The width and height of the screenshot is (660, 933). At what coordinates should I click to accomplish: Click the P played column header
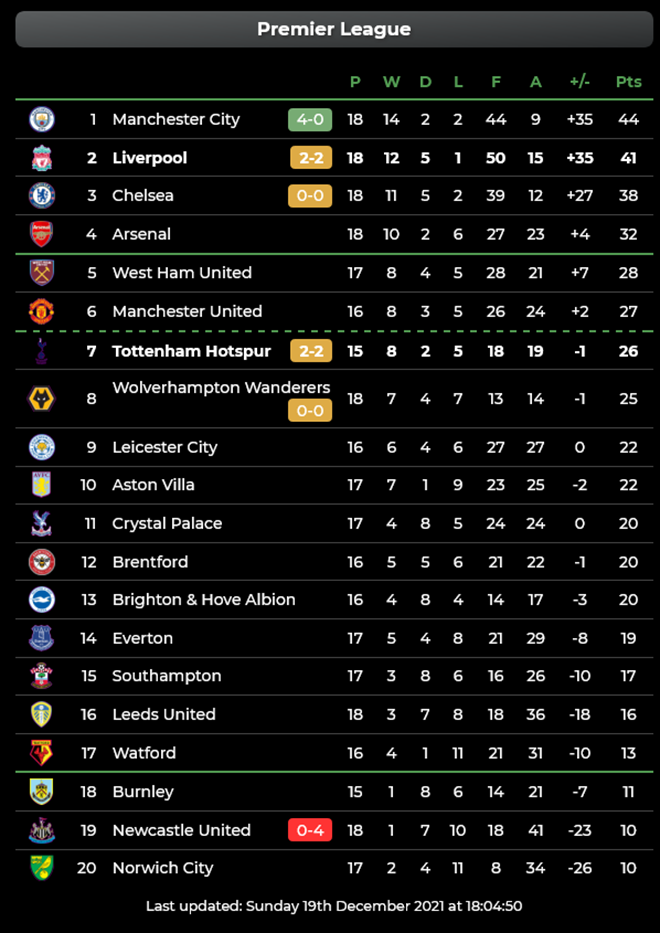pyautogui.click(x=353, y=82)
